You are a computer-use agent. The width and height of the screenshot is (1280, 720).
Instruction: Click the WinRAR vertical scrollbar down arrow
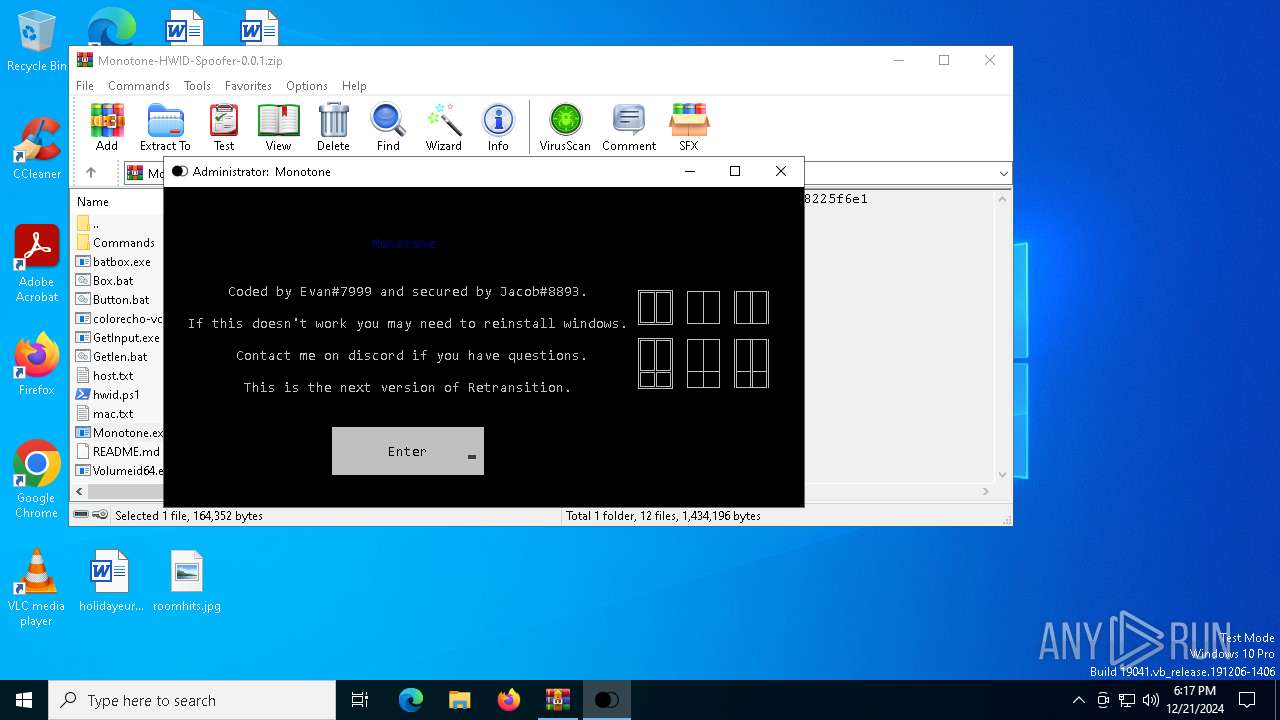(x=1002, y=476)
